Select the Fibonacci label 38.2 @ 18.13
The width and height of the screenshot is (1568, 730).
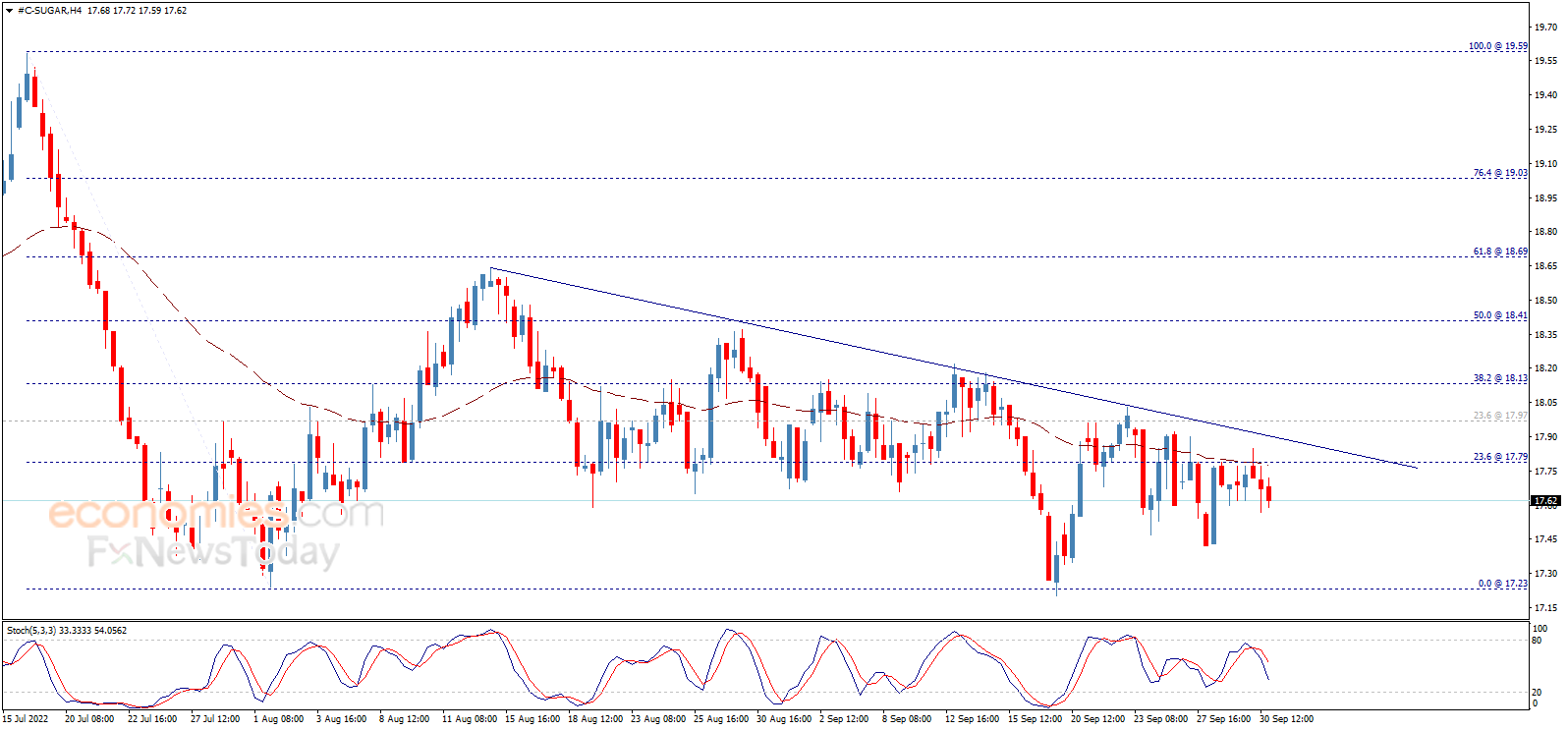1499,378
